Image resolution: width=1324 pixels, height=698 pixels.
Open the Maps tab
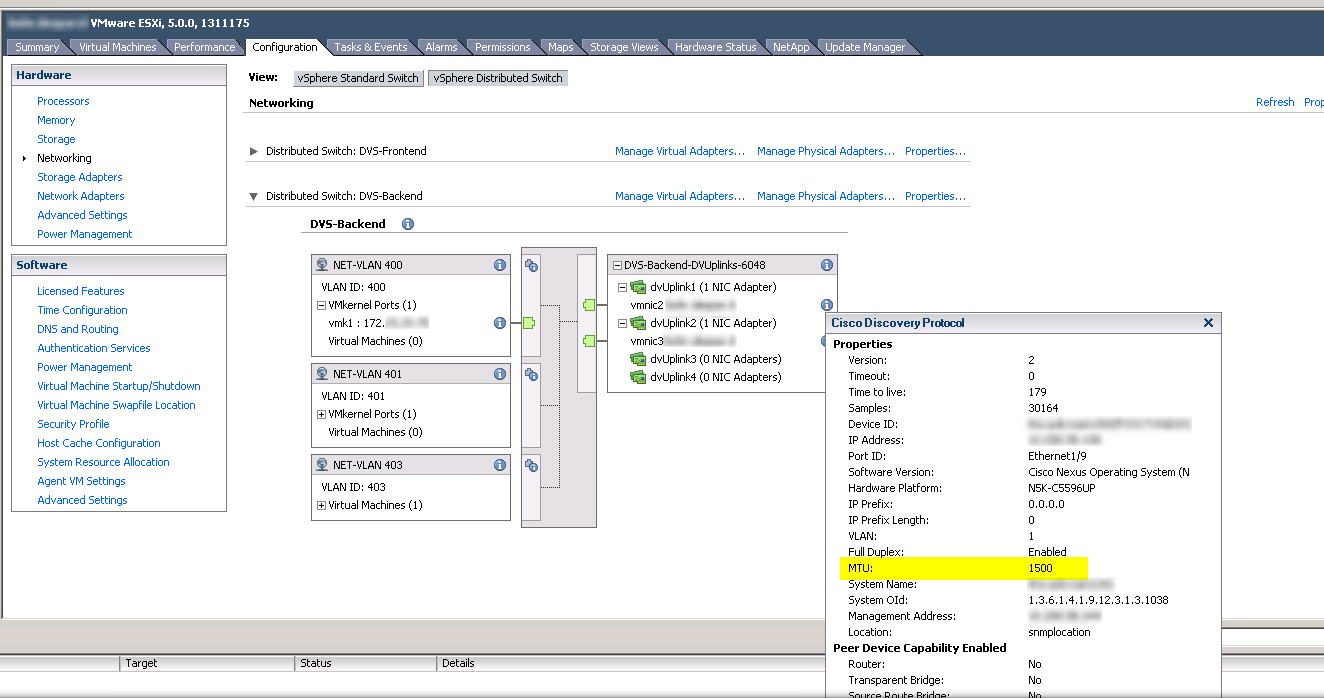click(561, 47)
